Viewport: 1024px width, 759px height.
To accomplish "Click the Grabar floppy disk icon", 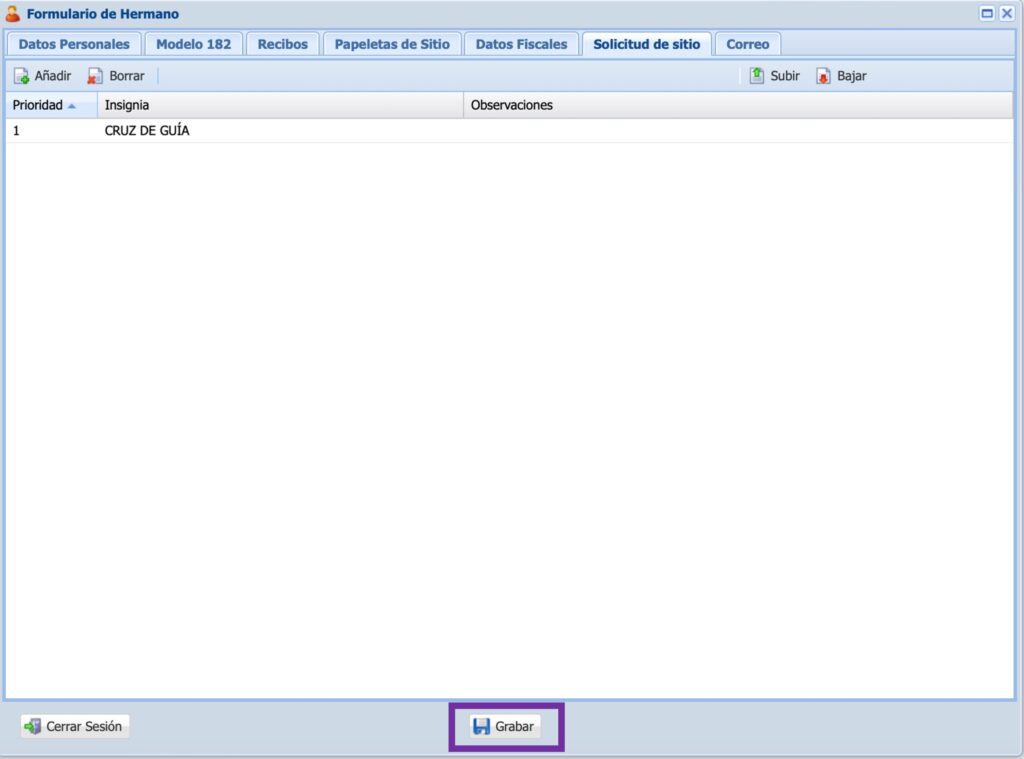I will 481,727.
